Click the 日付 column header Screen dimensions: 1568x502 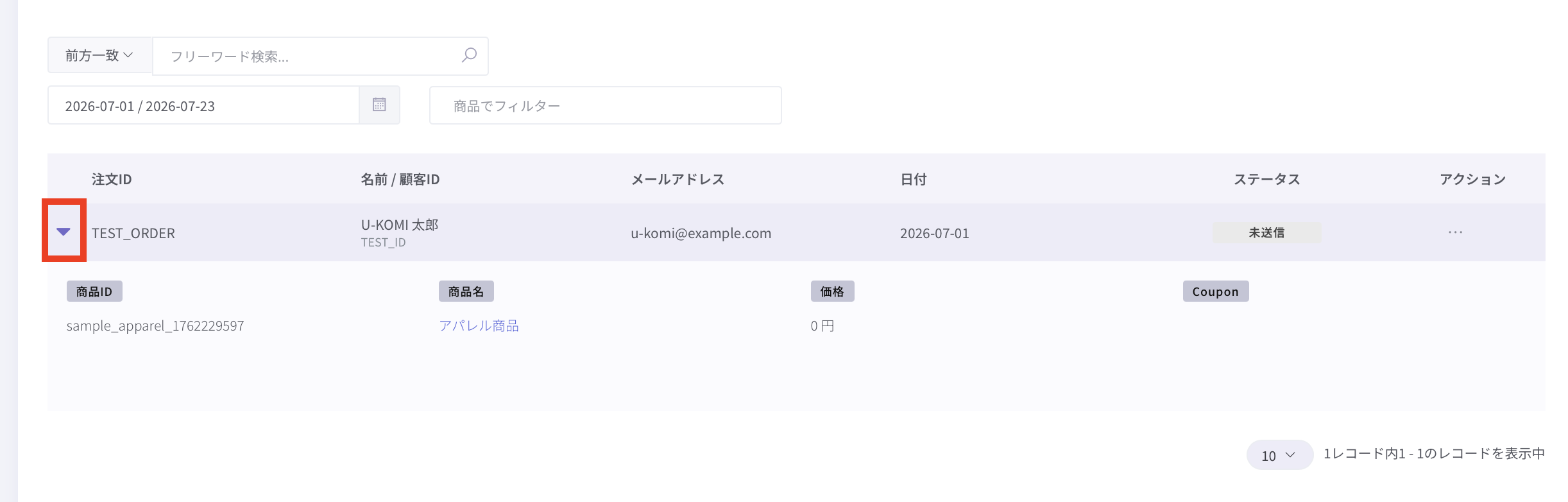click(x=913, y=179)
